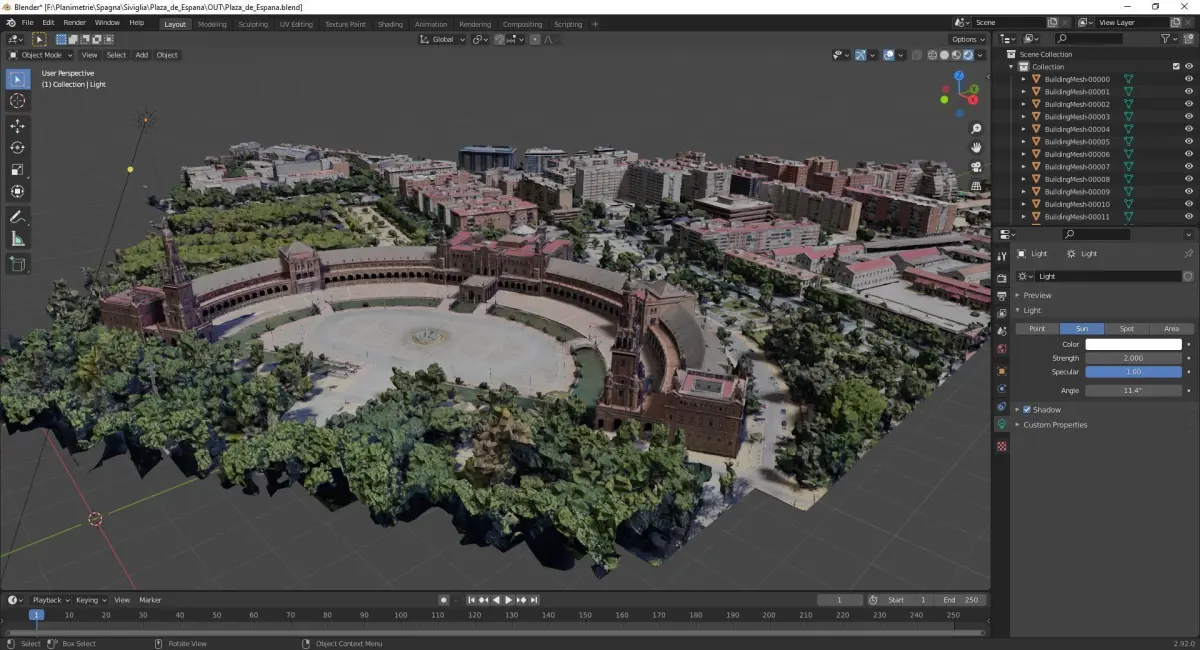Activate the Rotate tool

17,148
